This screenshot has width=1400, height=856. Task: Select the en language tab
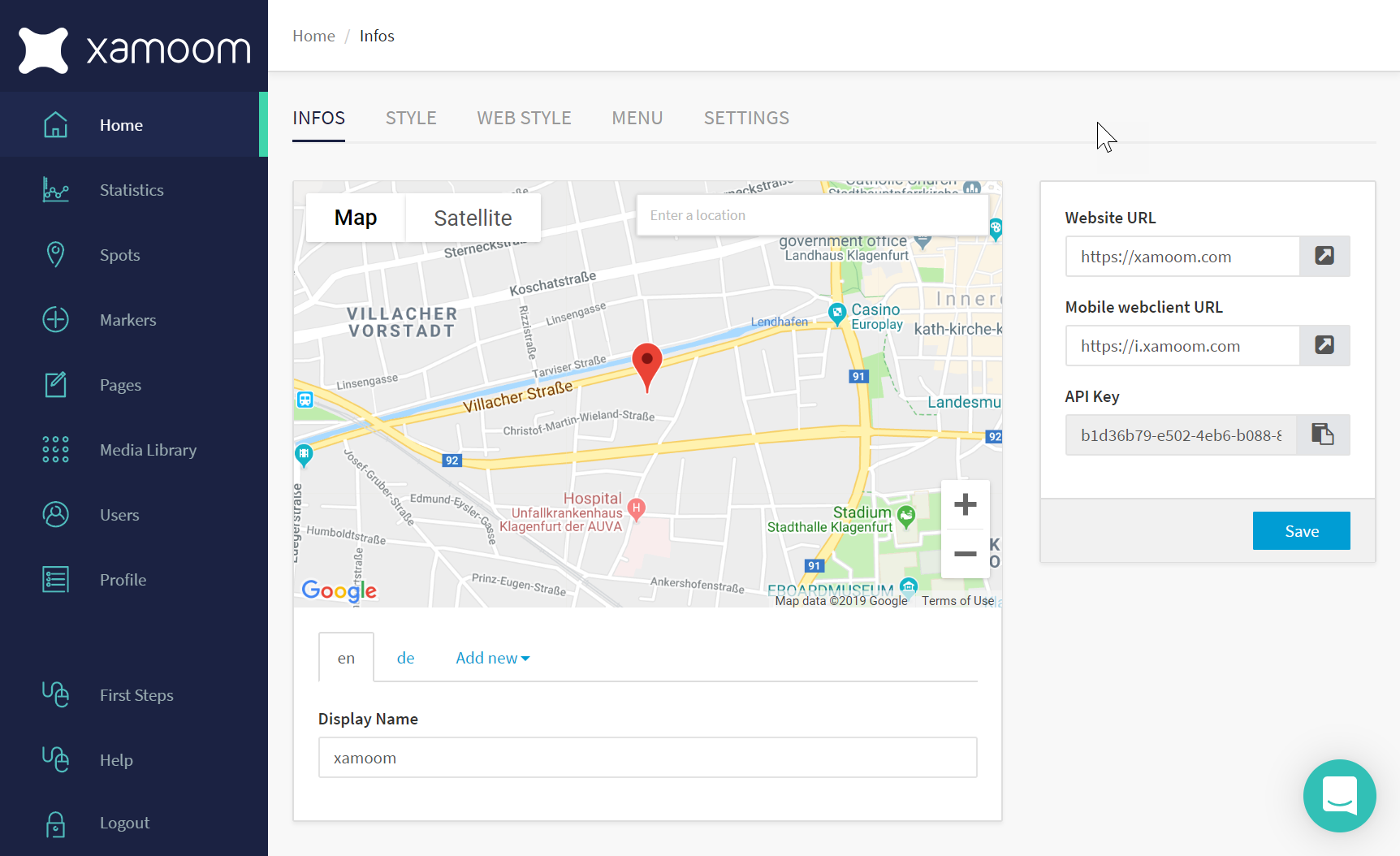(346, 657)
